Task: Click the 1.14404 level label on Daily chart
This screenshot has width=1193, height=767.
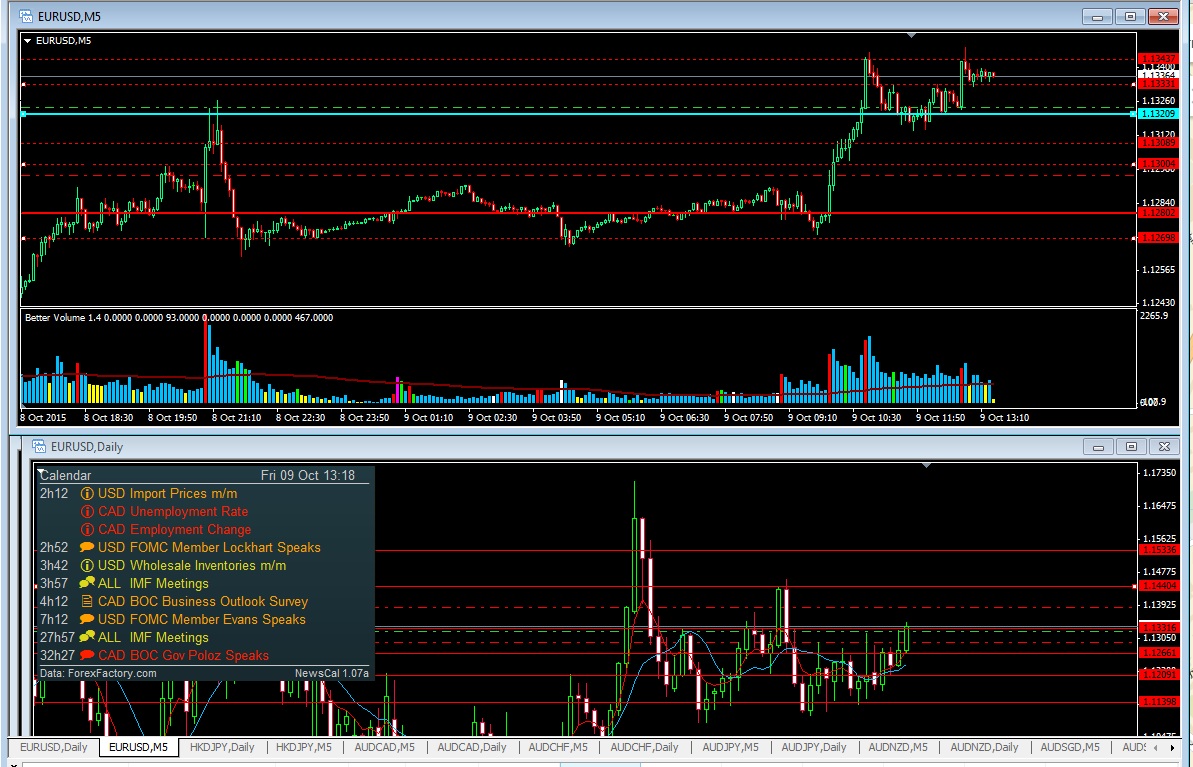Action: click(1158, 586)
